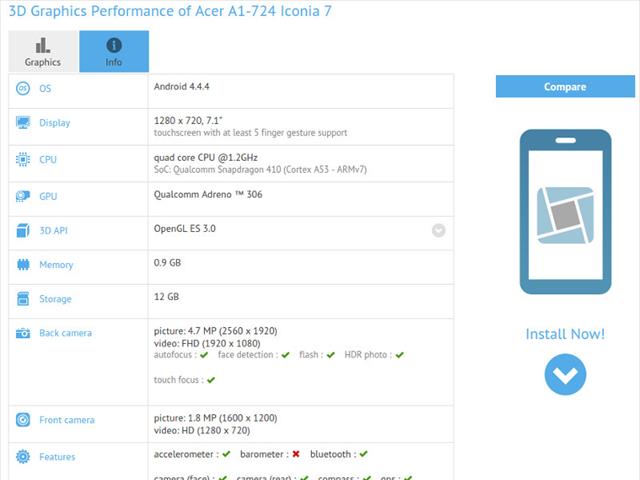Click the CPU label
The height and width of the screenshot is (480, 640).
[x=48, y=160]
